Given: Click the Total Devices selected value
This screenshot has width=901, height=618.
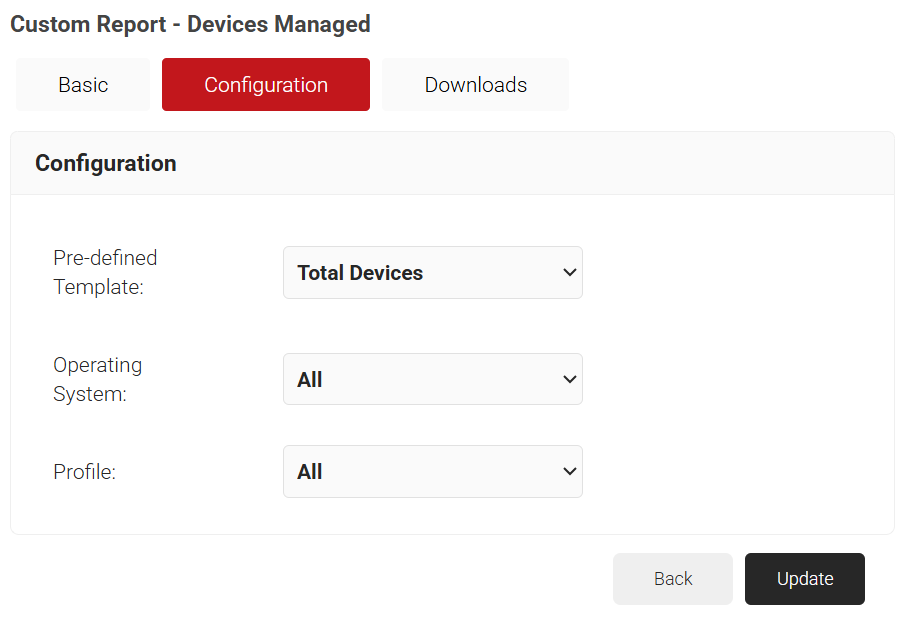Looking at the screenshot, I should click(360, 273).
